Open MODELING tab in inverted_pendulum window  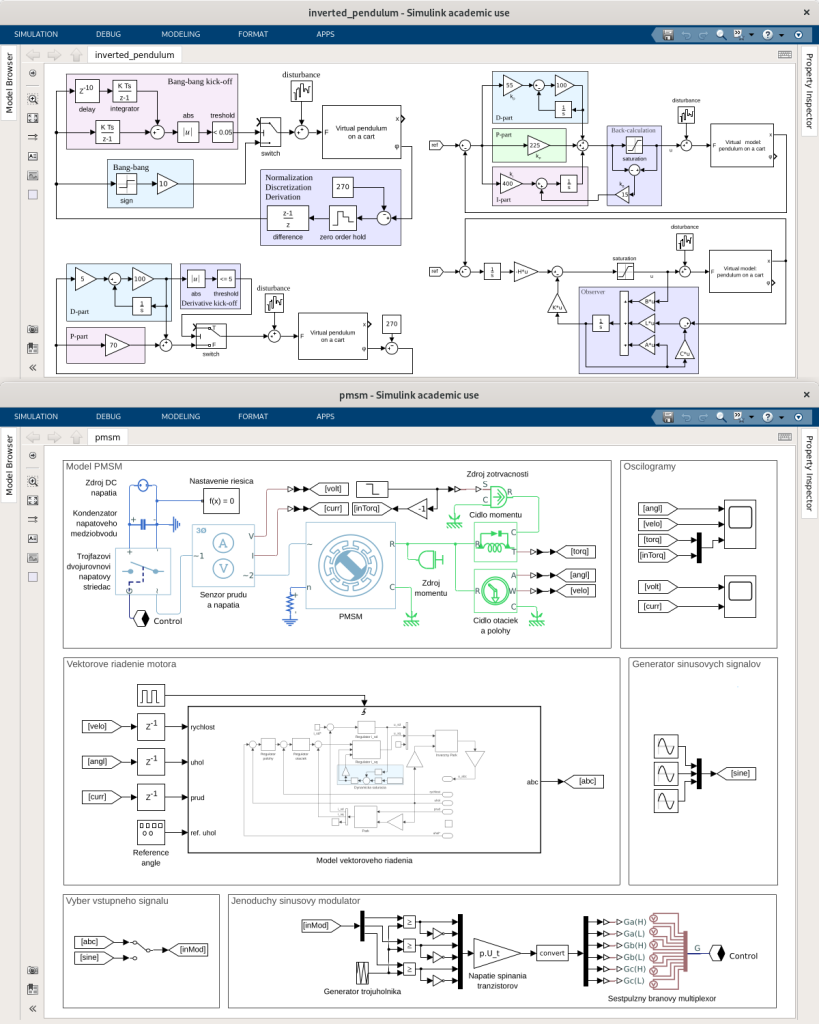pos(181,34)
